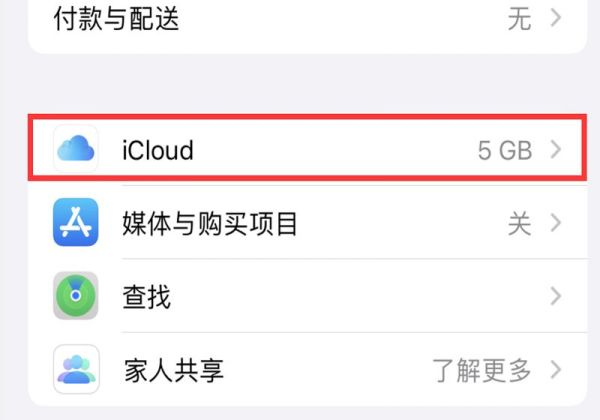Tap the 无 value for payment
600x420 pixels.
point(520,19)
